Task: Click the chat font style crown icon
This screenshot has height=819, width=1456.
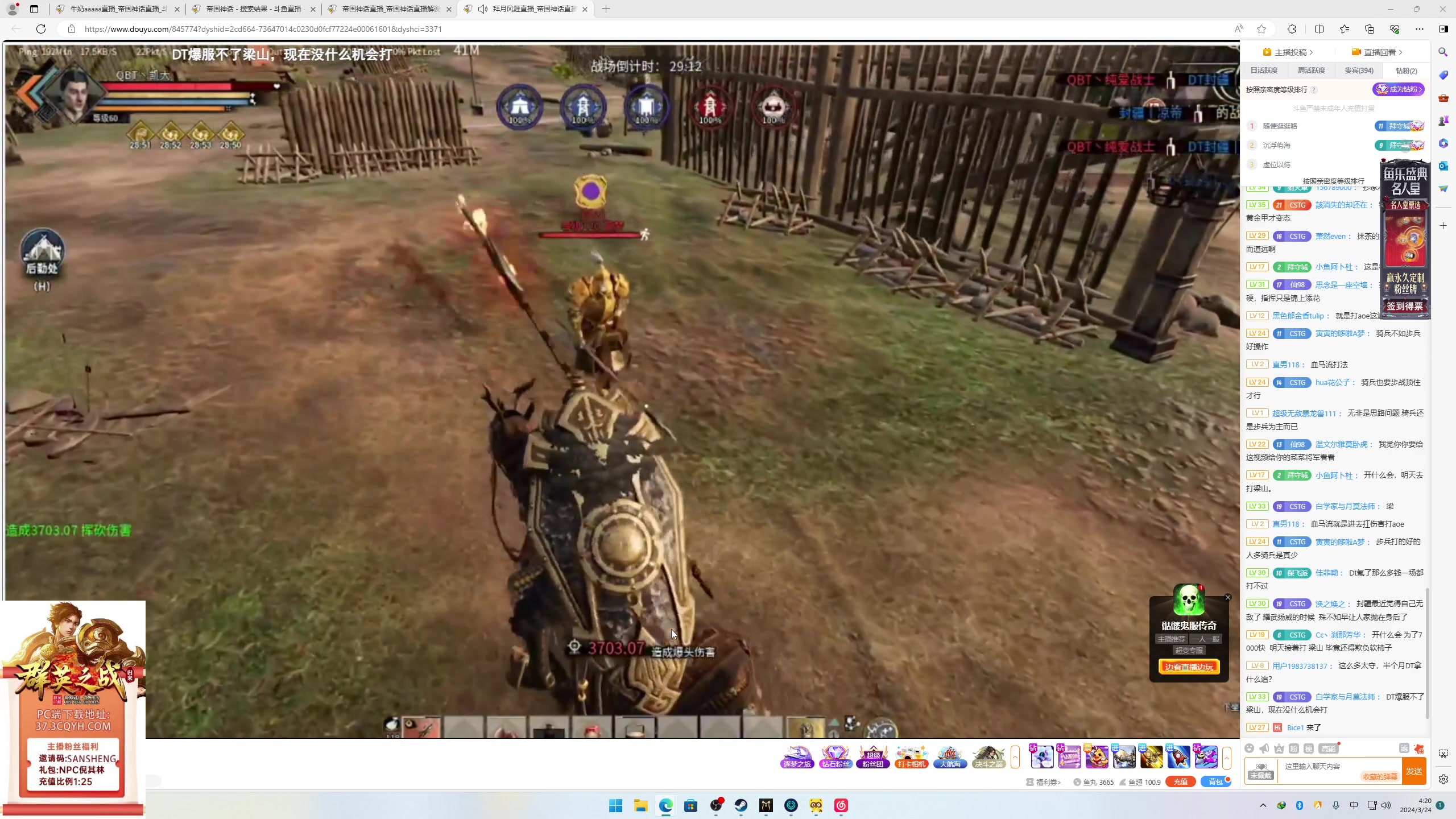Action: pos(1279,748)
